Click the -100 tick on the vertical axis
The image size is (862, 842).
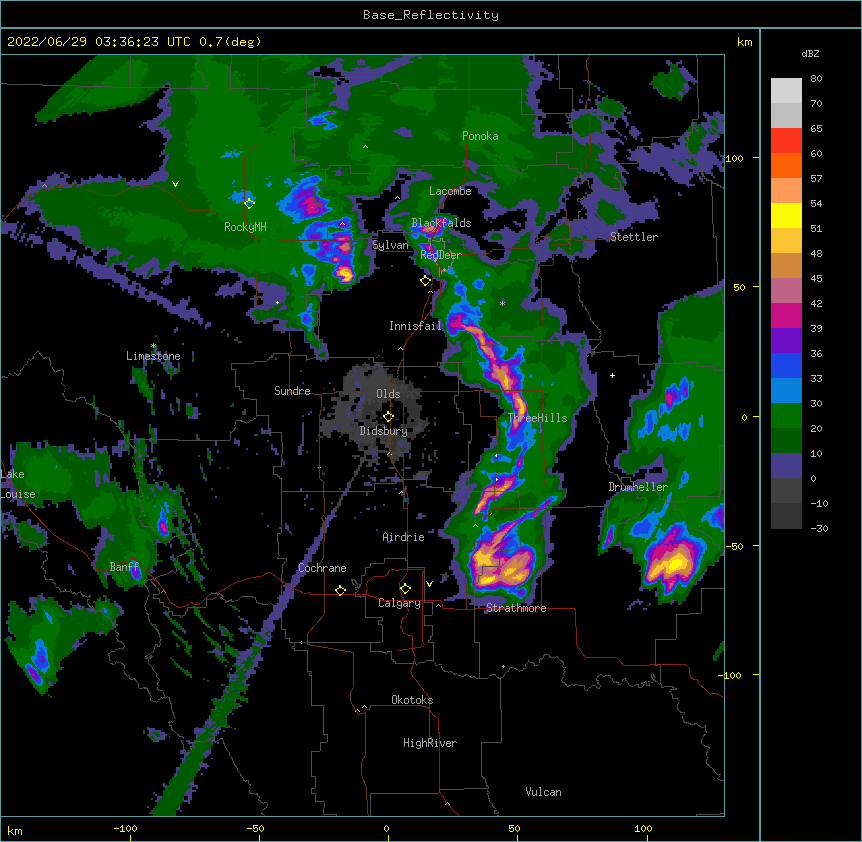(731, 675)
